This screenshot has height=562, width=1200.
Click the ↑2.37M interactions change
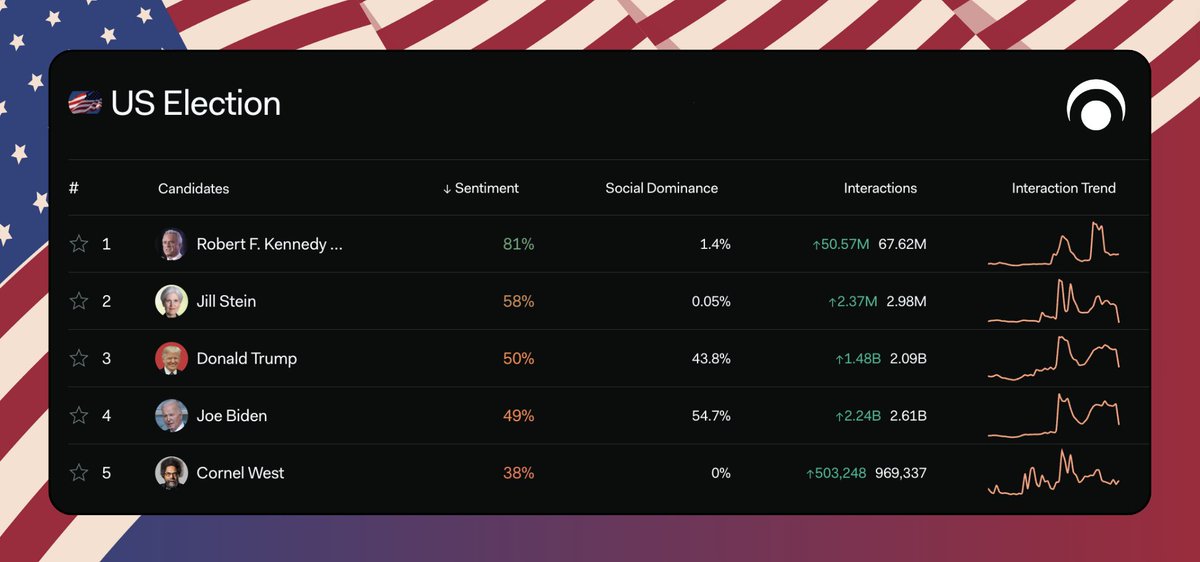click(852, 301)
